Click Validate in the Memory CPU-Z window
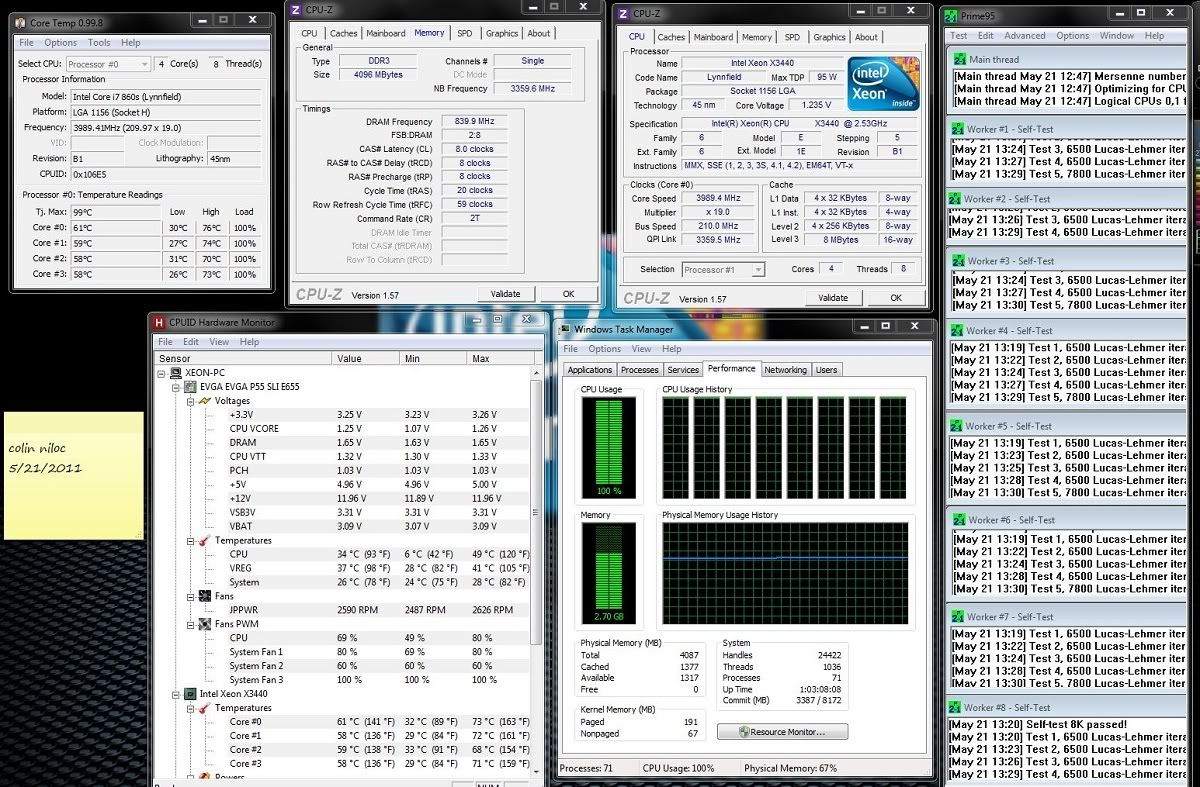The image size is (1200, 787). (x=505, y=294)
